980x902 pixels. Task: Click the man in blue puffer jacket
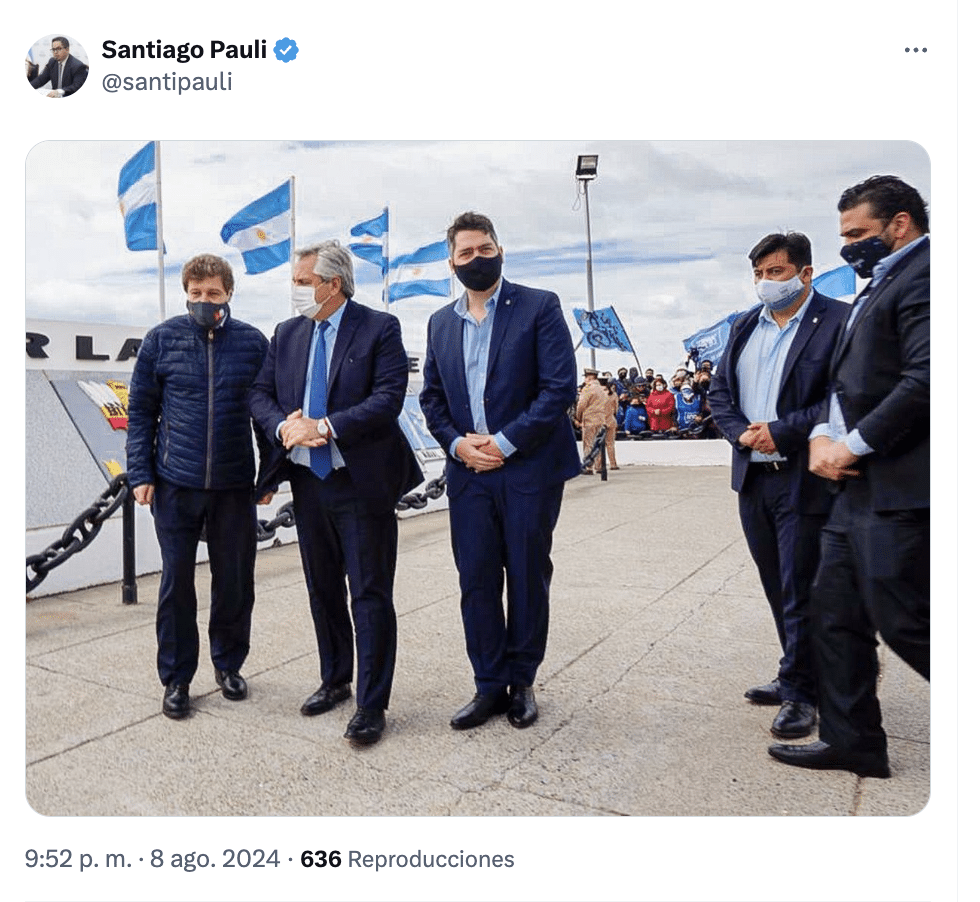point(197,481)
